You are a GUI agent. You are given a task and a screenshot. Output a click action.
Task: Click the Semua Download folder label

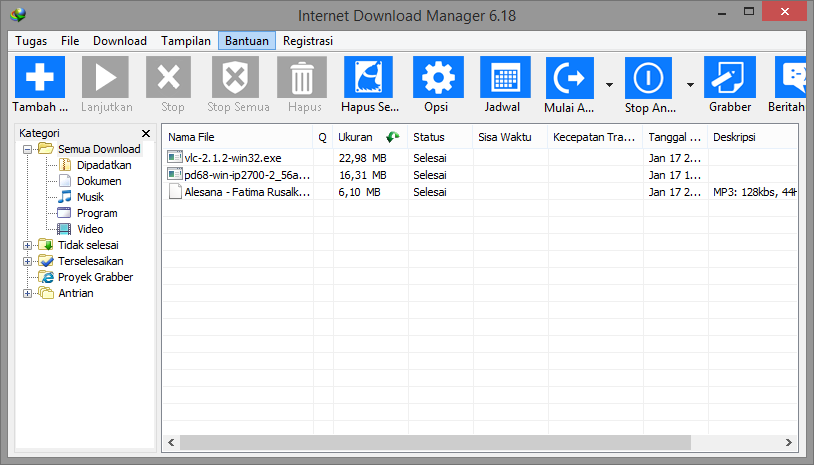click(99, 149)
